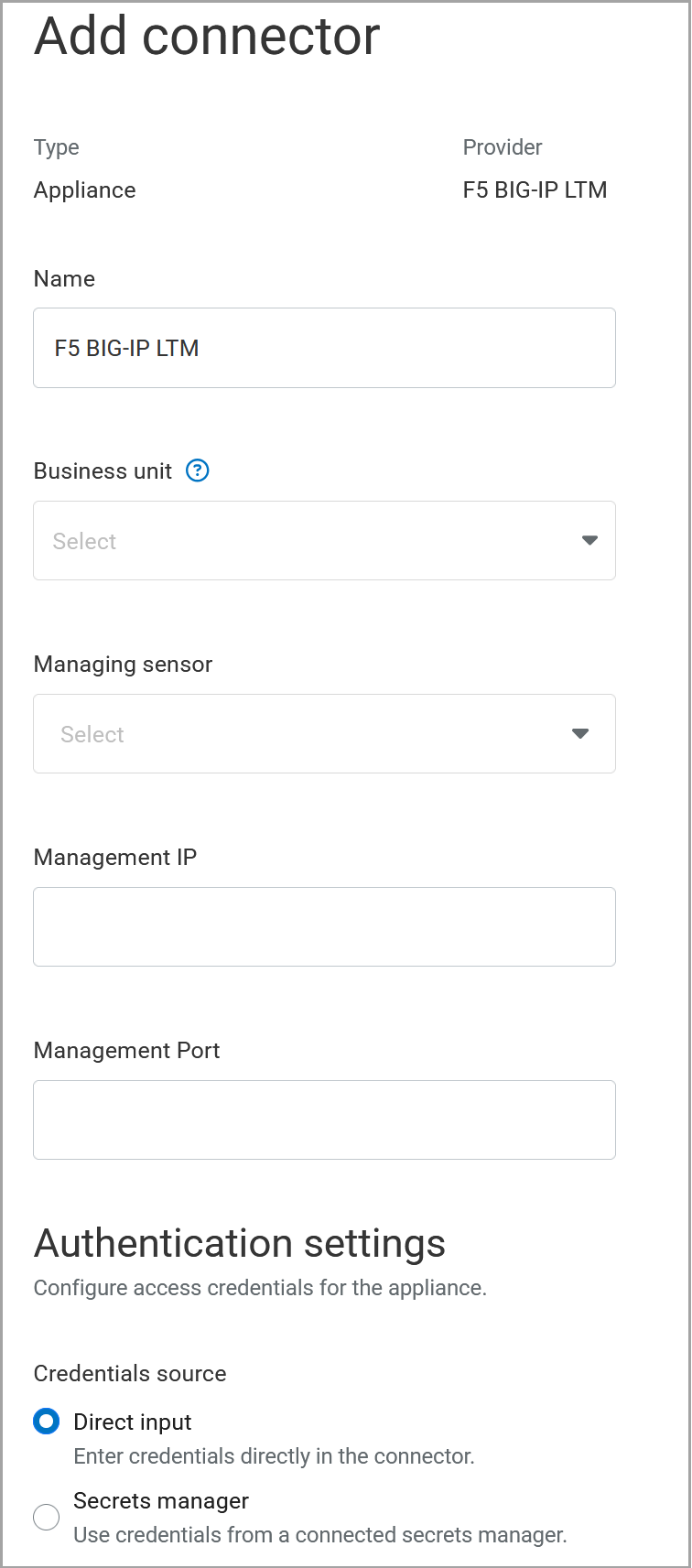Click the Name label above the field
This screenshot has height=1568, width=692.
pyautogui.click(x=64, y=279)
